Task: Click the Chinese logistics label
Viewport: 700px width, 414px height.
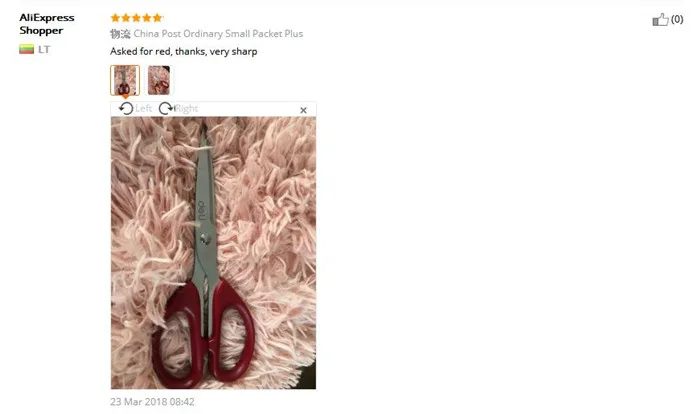Action: 120,34
